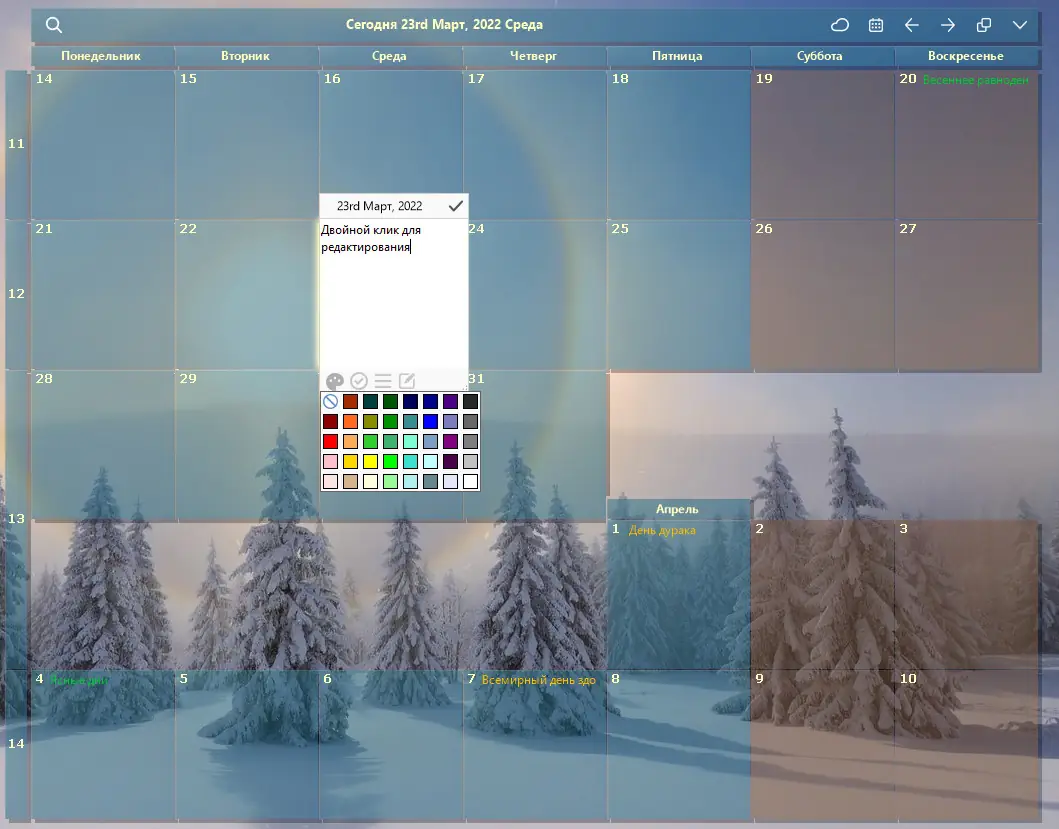
Task: Click the Вторник column header
Action: click(245, 56)
